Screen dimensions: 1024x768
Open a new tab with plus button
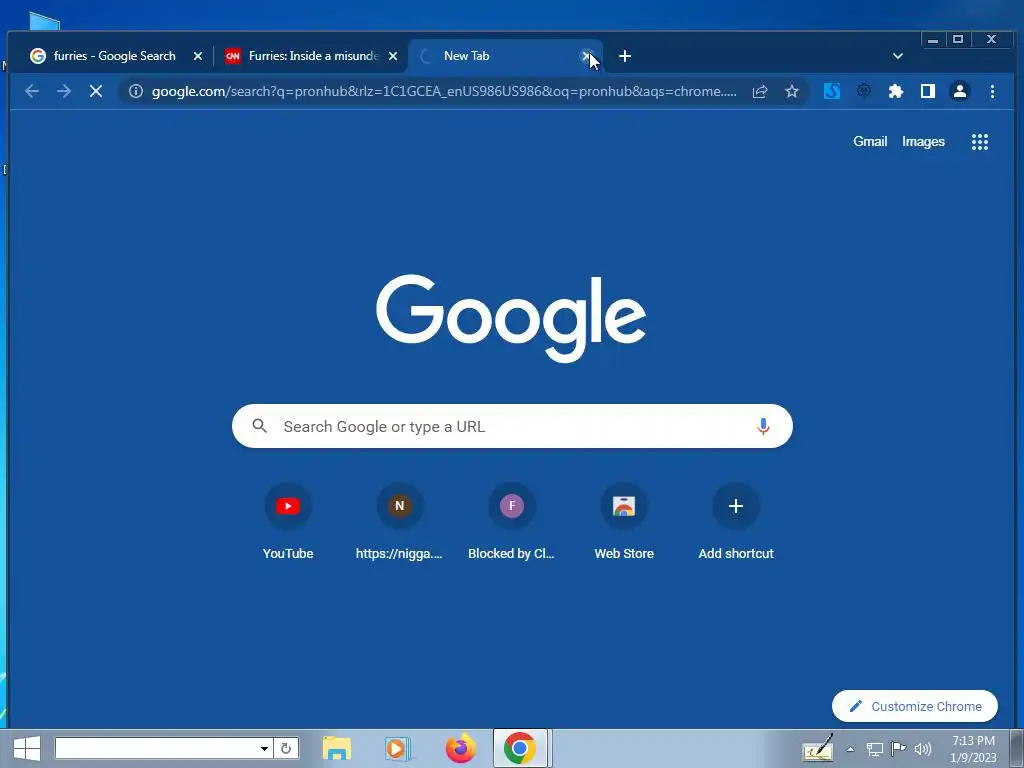point(625,56)
